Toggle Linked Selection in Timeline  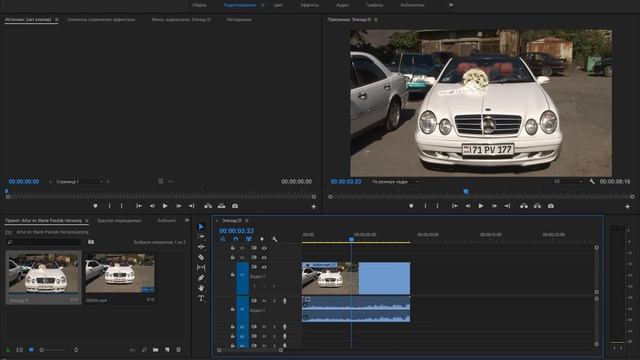(x=249, y=239)
